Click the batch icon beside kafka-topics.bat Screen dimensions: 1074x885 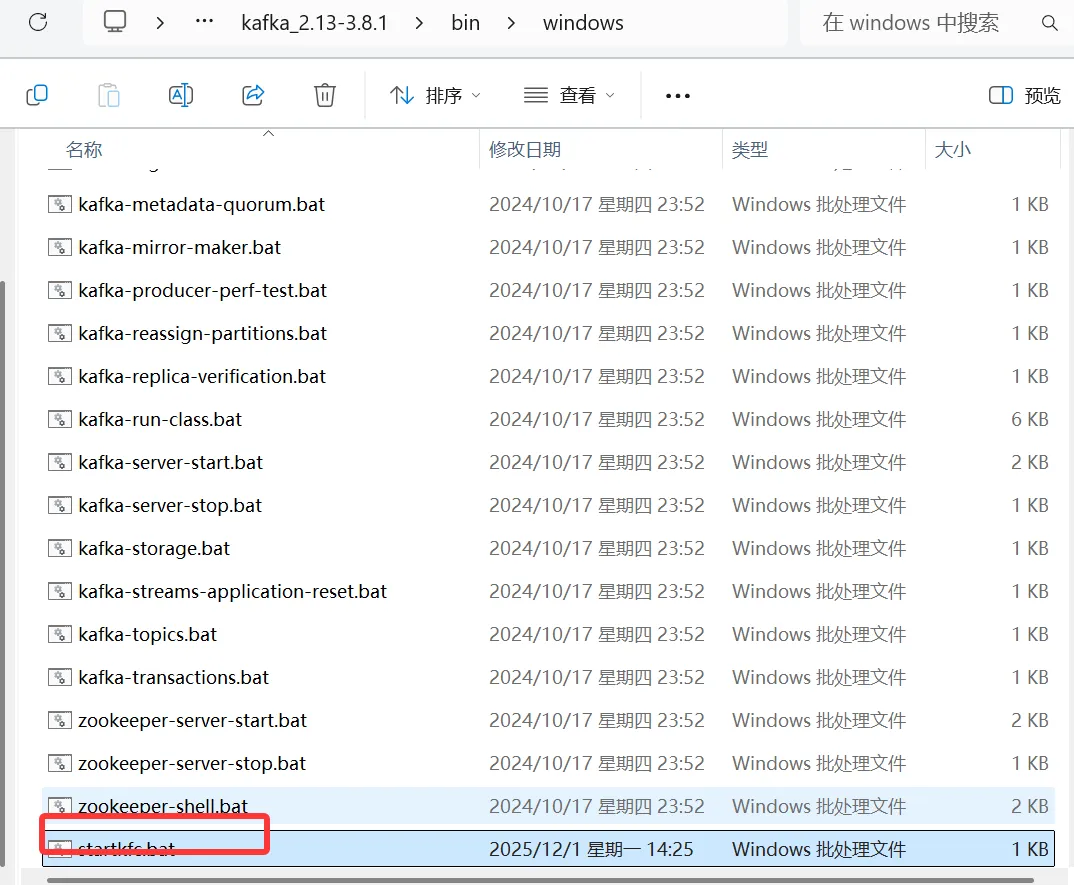pos(60,634)
